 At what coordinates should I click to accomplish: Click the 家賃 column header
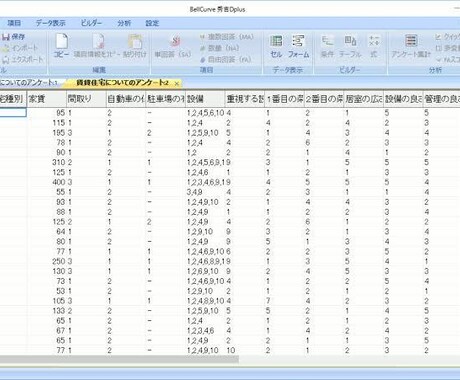pyautogui.click(x=47, y=99)
